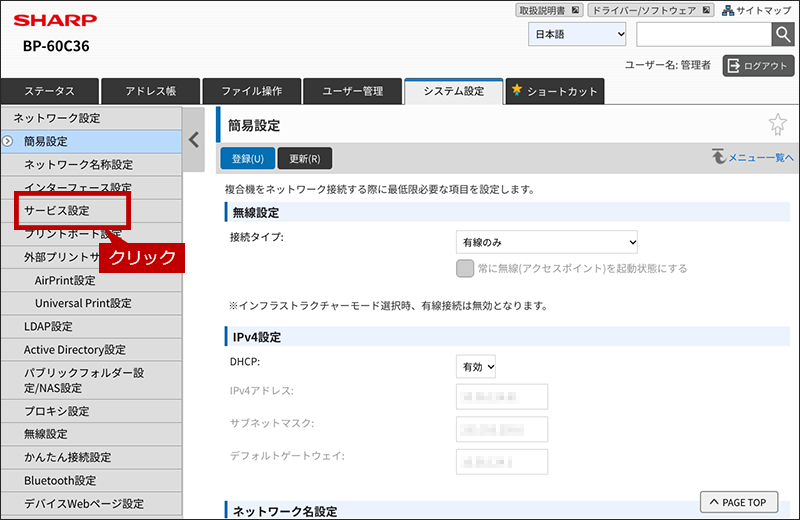Open かんたん接続設定 menu item

(x=91, y=457)
